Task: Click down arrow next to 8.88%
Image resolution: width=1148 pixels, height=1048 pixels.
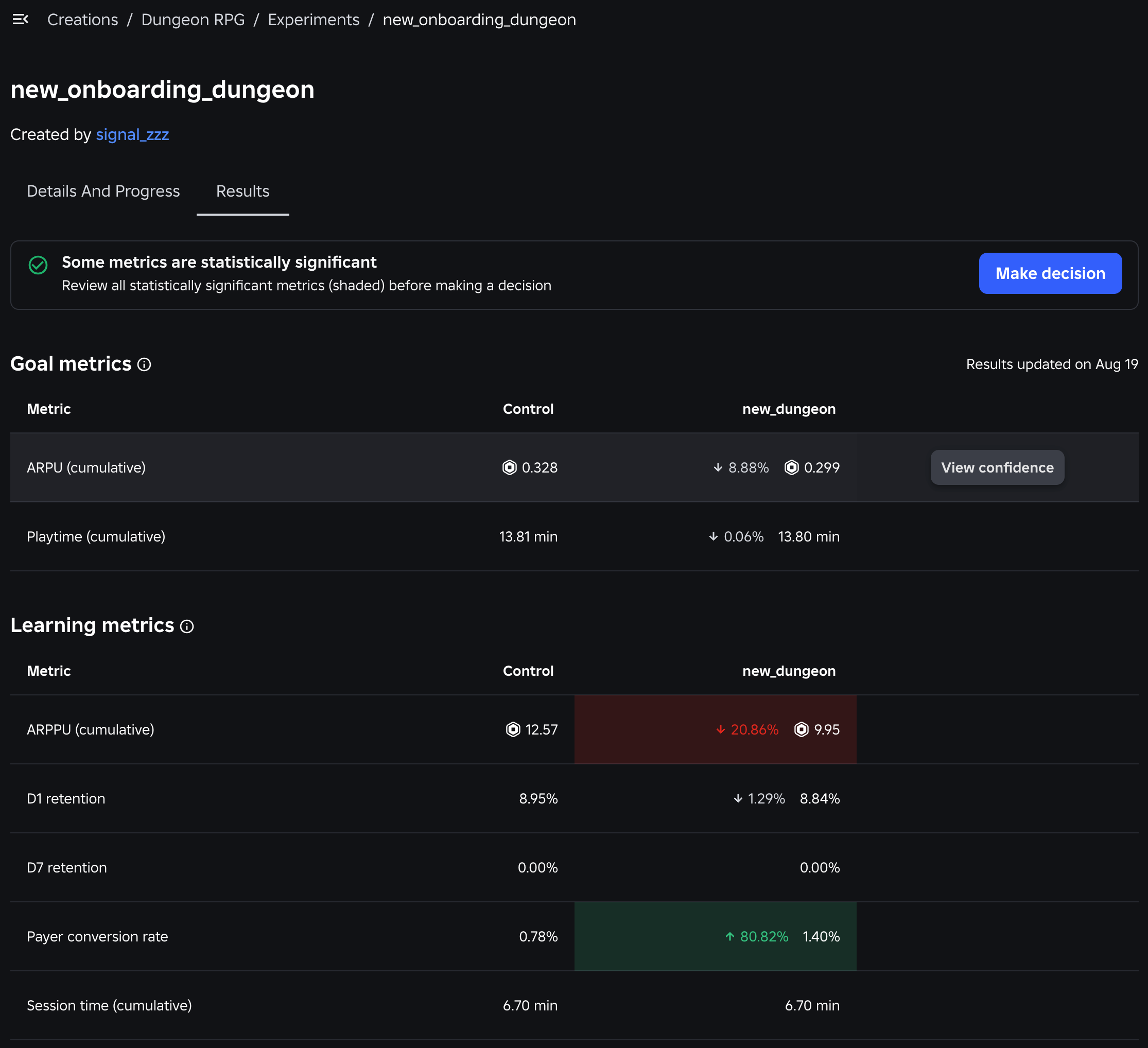Action: tap(718, 467)
